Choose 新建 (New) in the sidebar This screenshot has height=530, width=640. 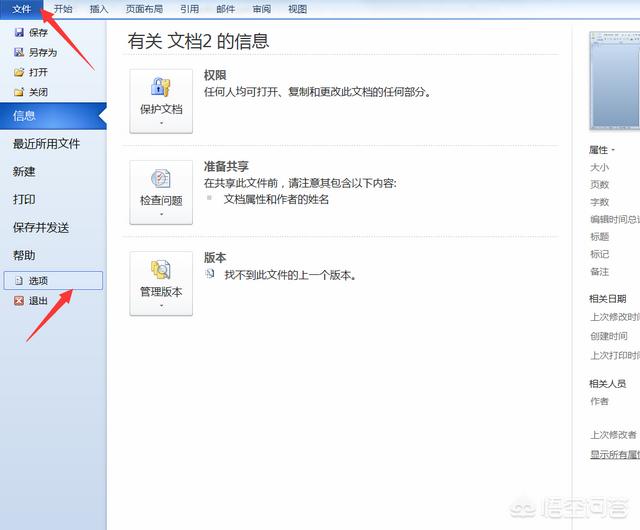[24, 171]
